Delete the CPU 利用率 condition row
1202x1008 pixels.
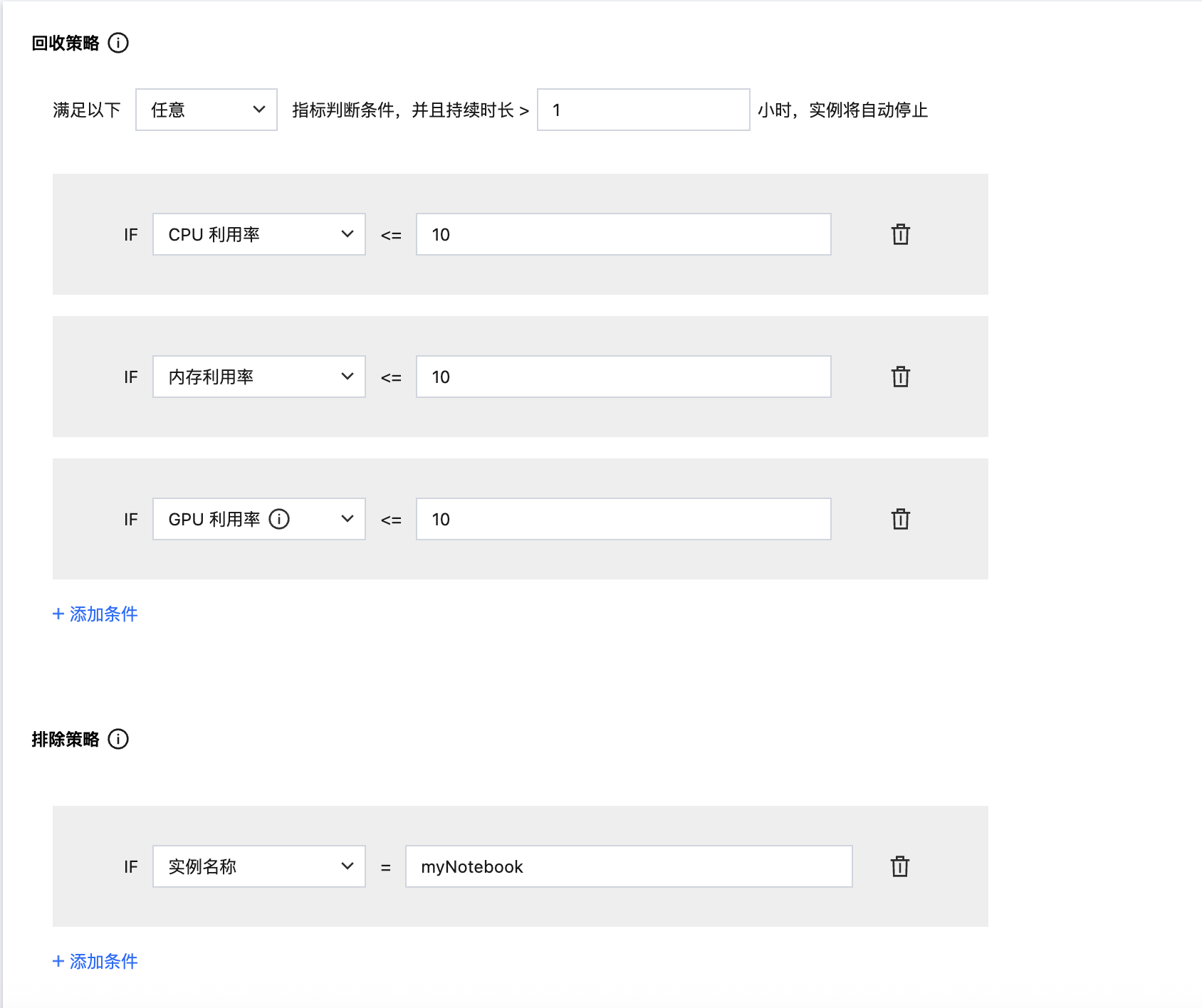click(x=900, y=234)
